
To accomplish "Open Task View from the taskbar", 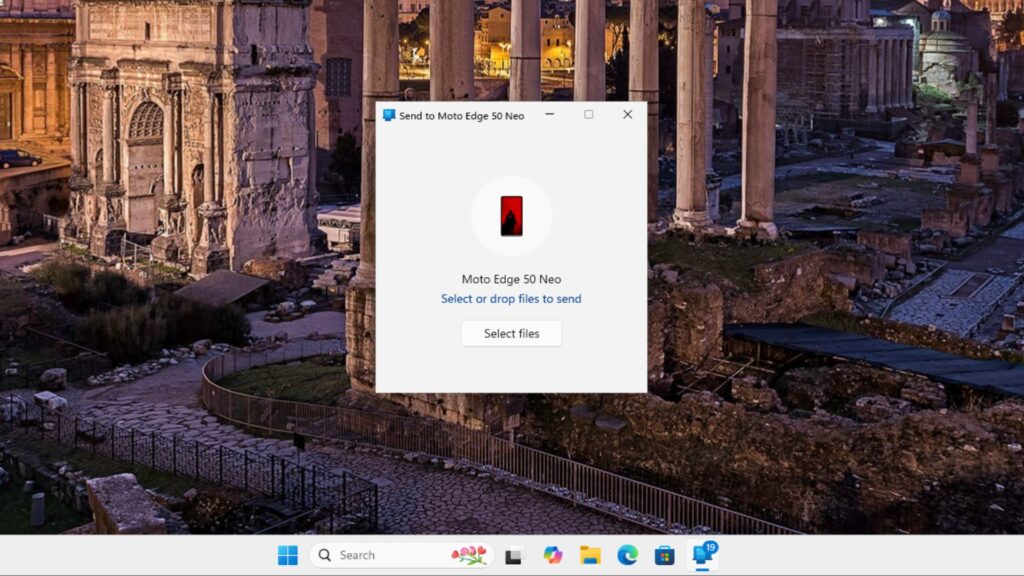I will [513, 556].
